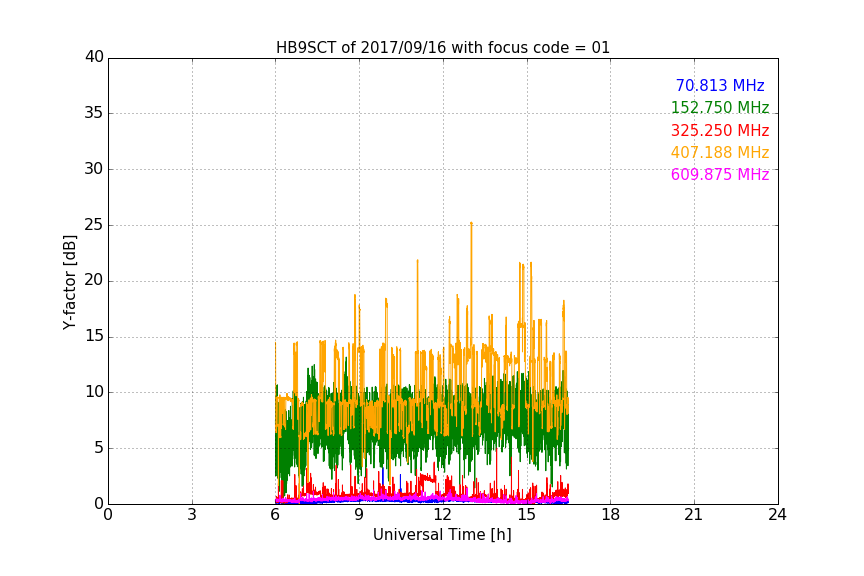Click the x-axis tick label 24
Viewport: 864px width, 576px height.
[x=777, y=515]
